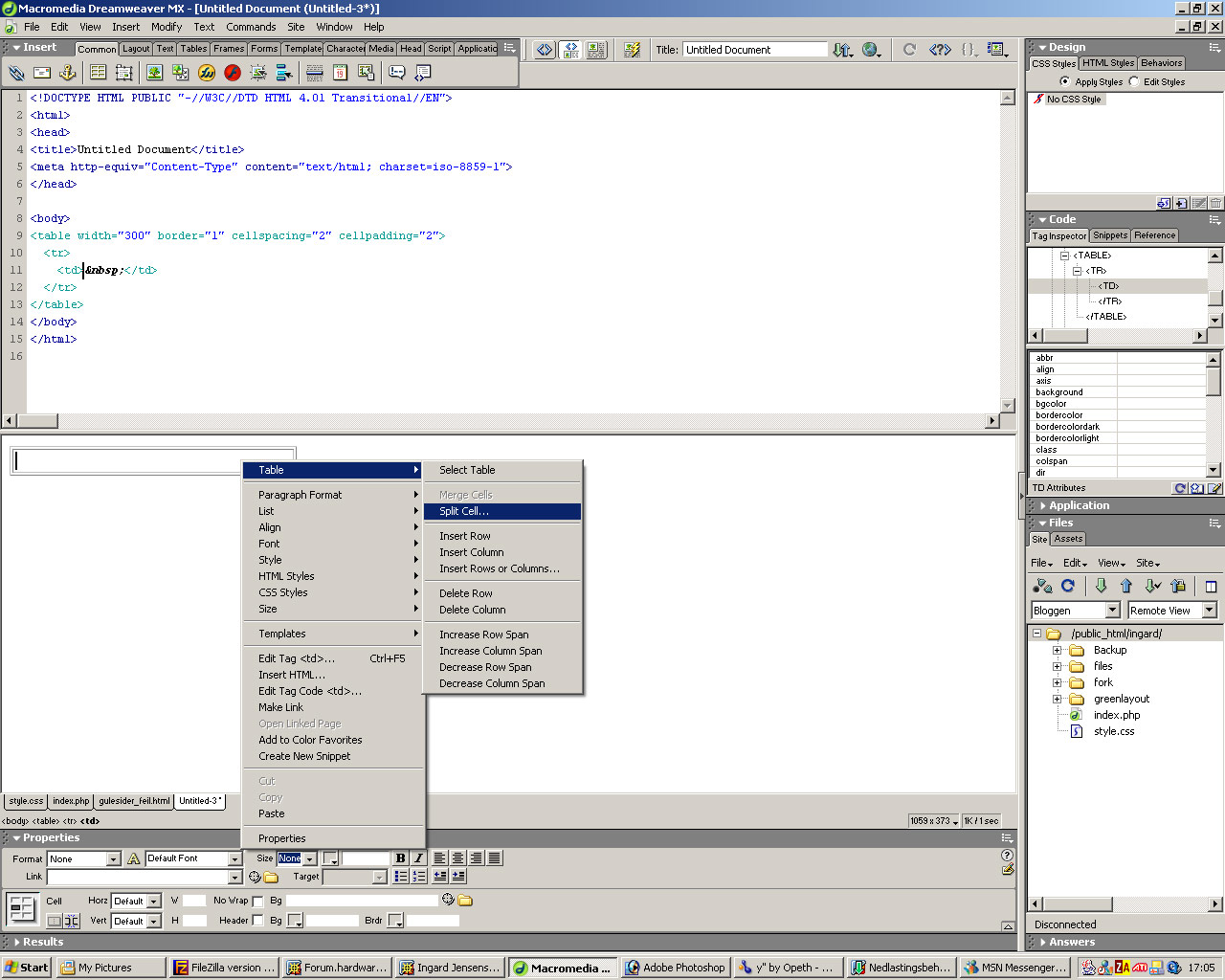1225x980 pixels.
Task: Click the text color swatch in Properties
Action: 330,859
